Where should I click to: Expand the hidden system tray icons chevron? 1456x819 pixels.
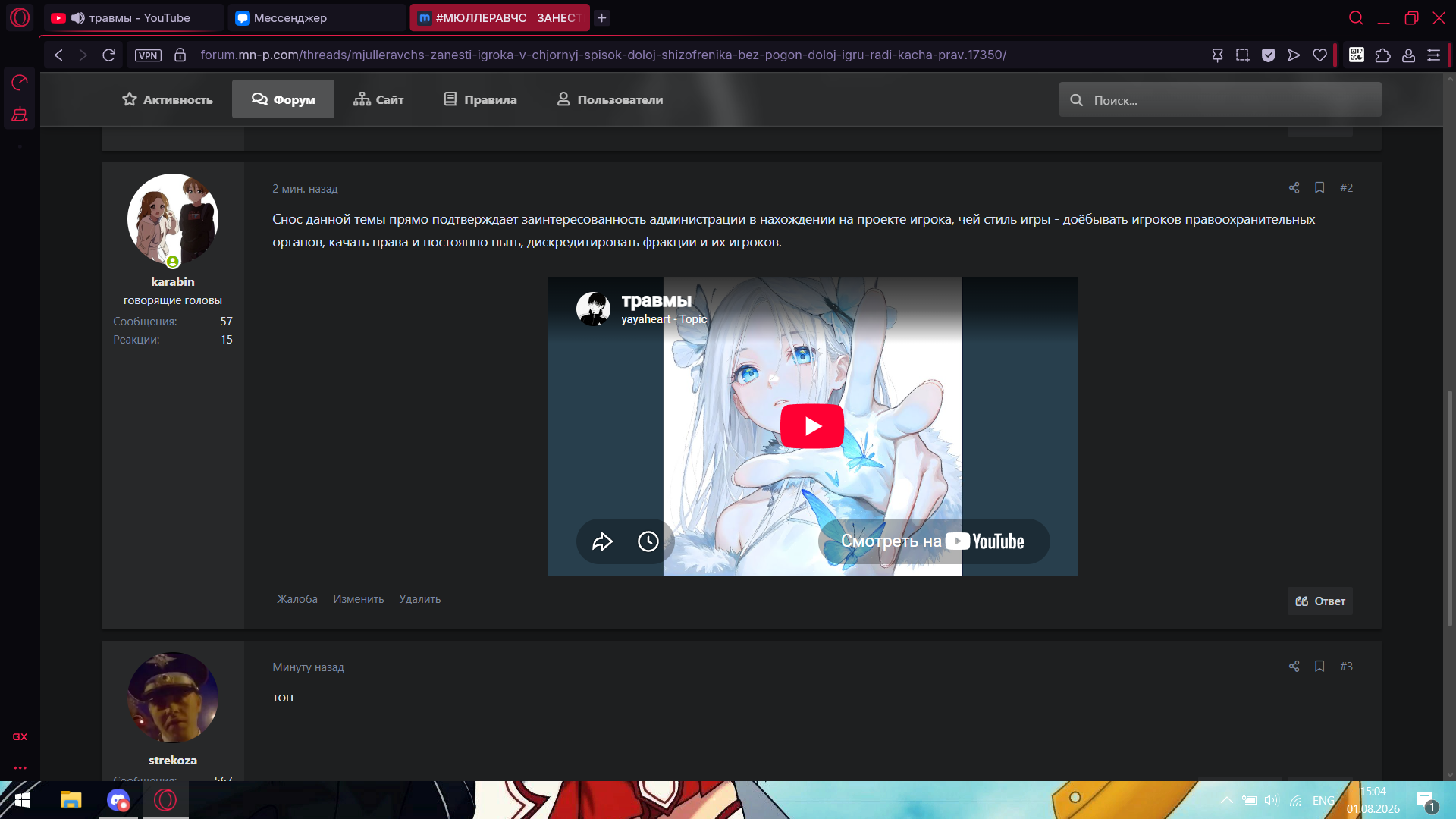point(1226,800)
